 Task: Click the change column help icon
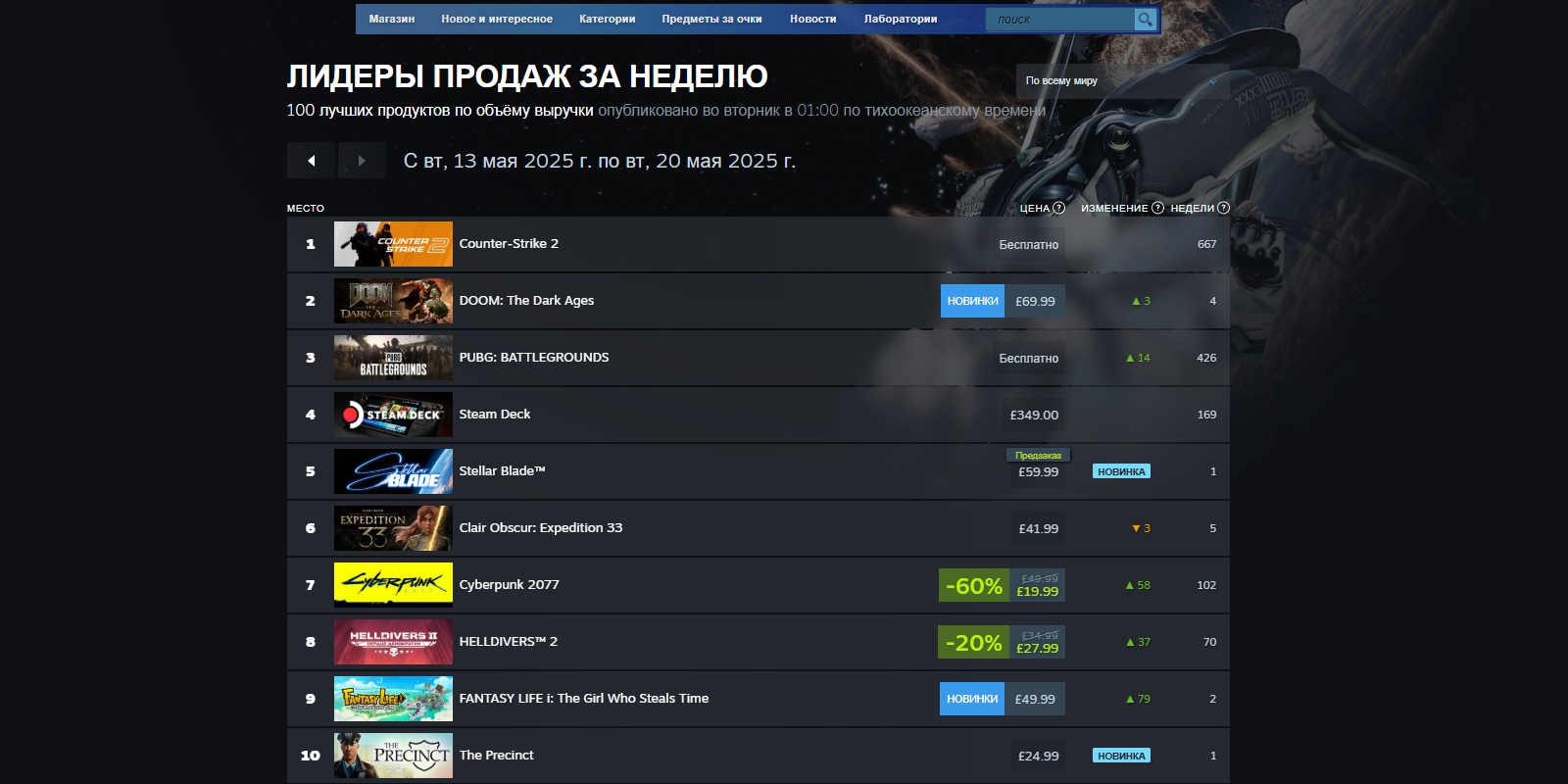(x=1157, y=208)
